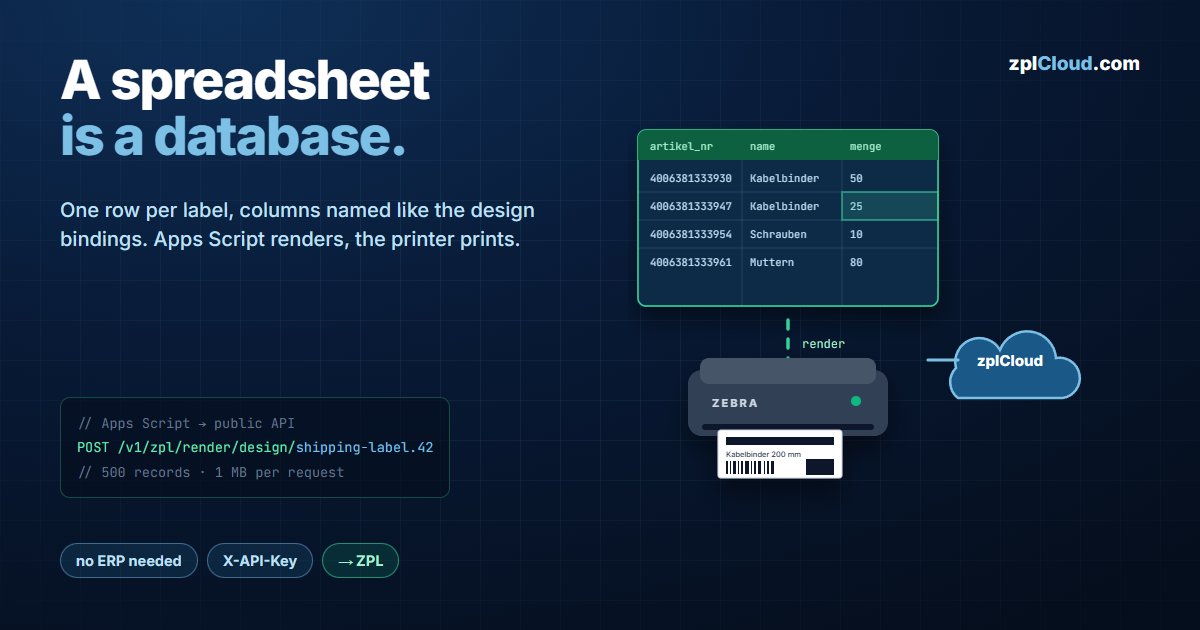This screenshot has width=1200, height=630.
Task: Click the 'One row per label' description text
Action: [x=297, y=226]
